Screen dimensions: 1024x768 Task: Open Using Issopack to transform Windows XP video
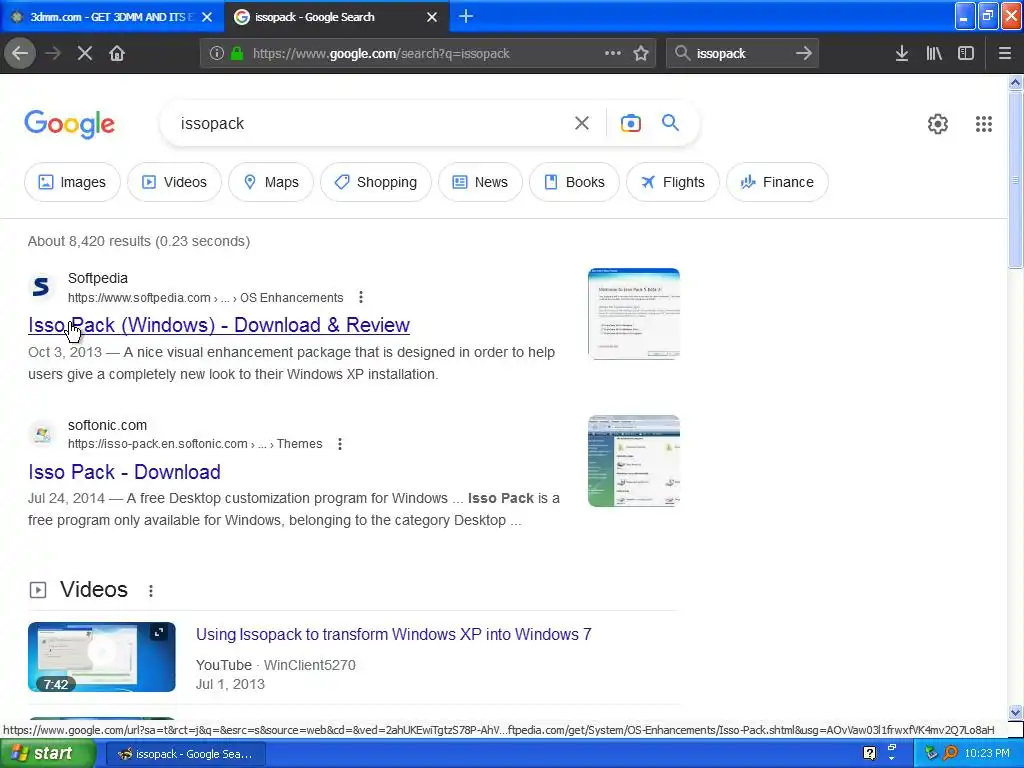click(x=394, y=634)
